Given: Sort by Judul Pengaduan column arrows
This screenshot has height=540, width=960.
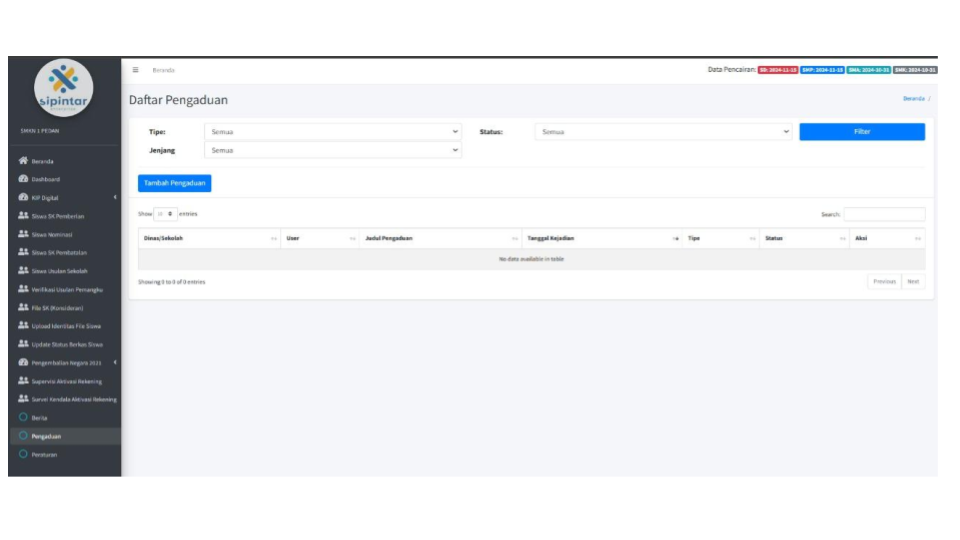Looking at the screenshot, I should tap(515, 239).
